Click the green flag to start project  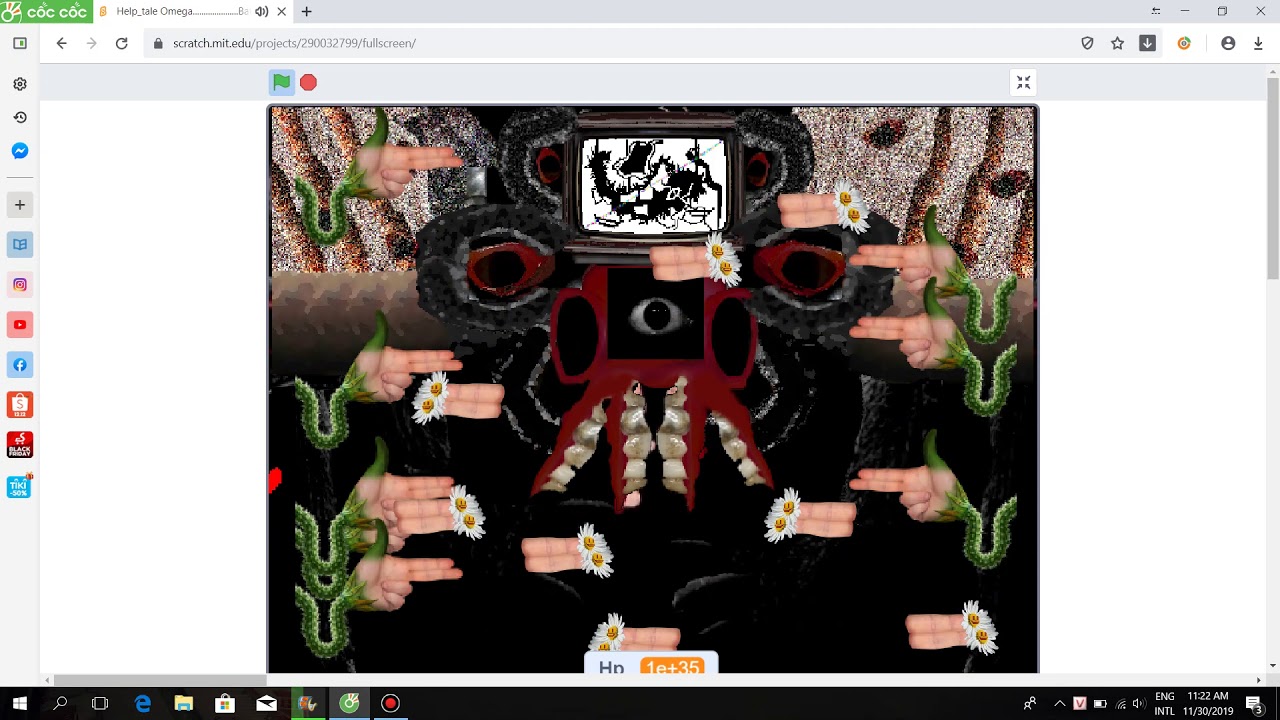pos(282,83)
